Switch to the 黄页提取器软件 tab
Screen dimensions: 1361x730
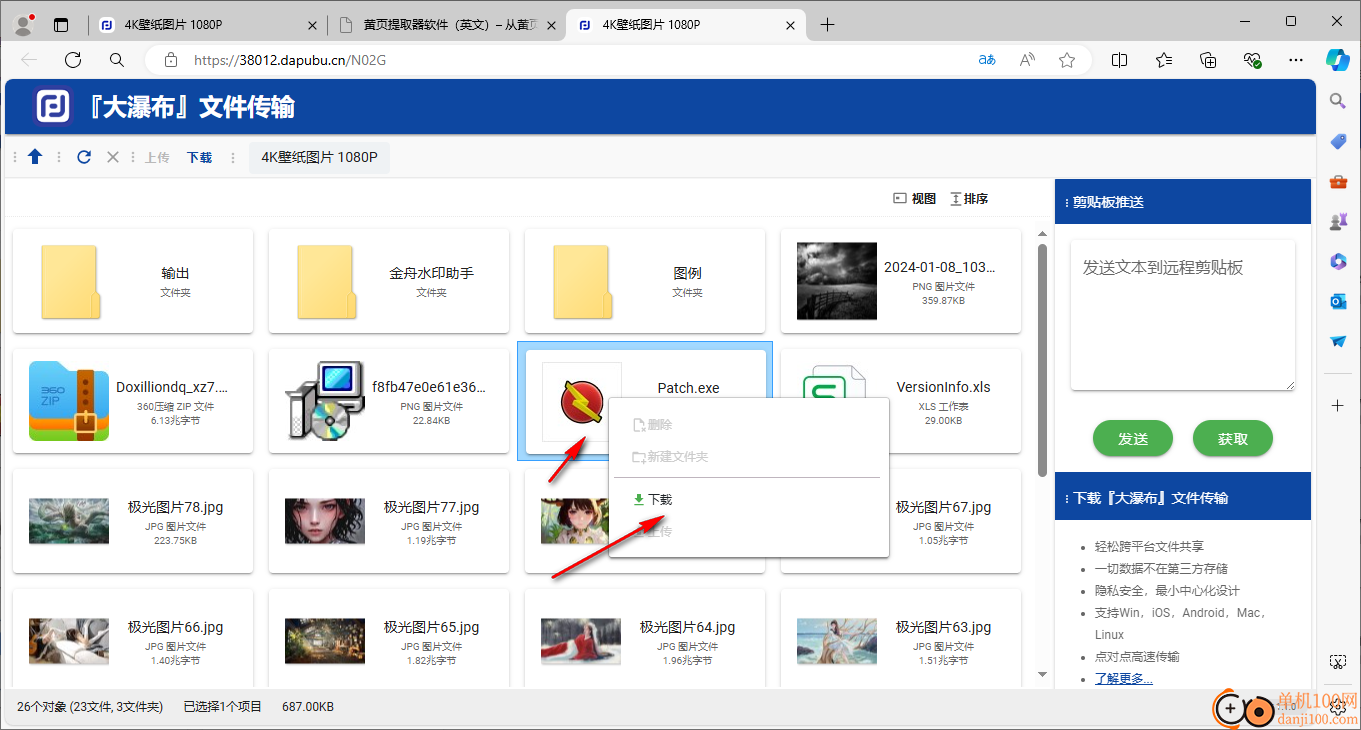pyautogui.click(x=447, y=26)
